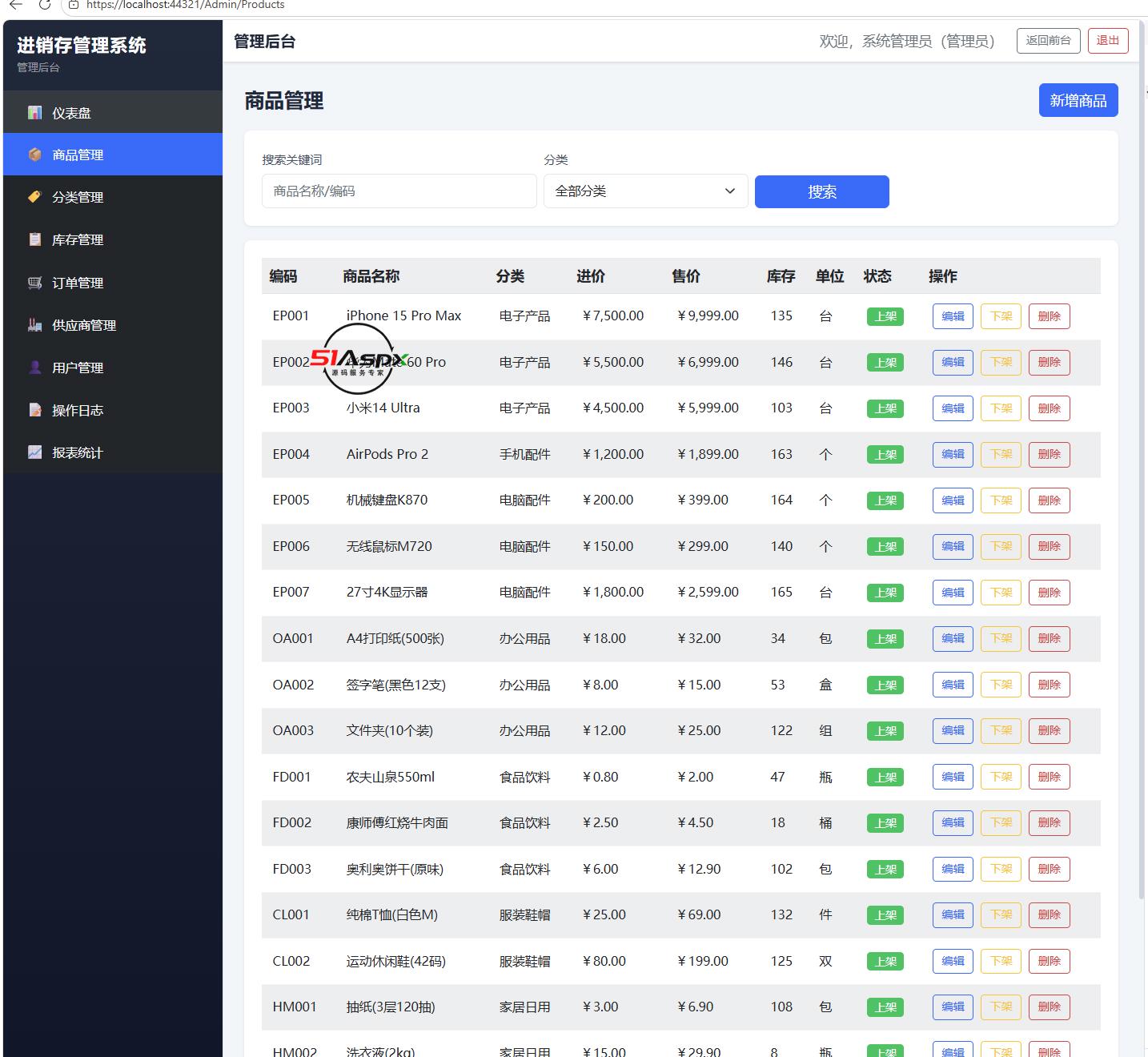Click the red 退出 button
The height and width of the screenshot is (1057, 1148).
pos(1108,41)
